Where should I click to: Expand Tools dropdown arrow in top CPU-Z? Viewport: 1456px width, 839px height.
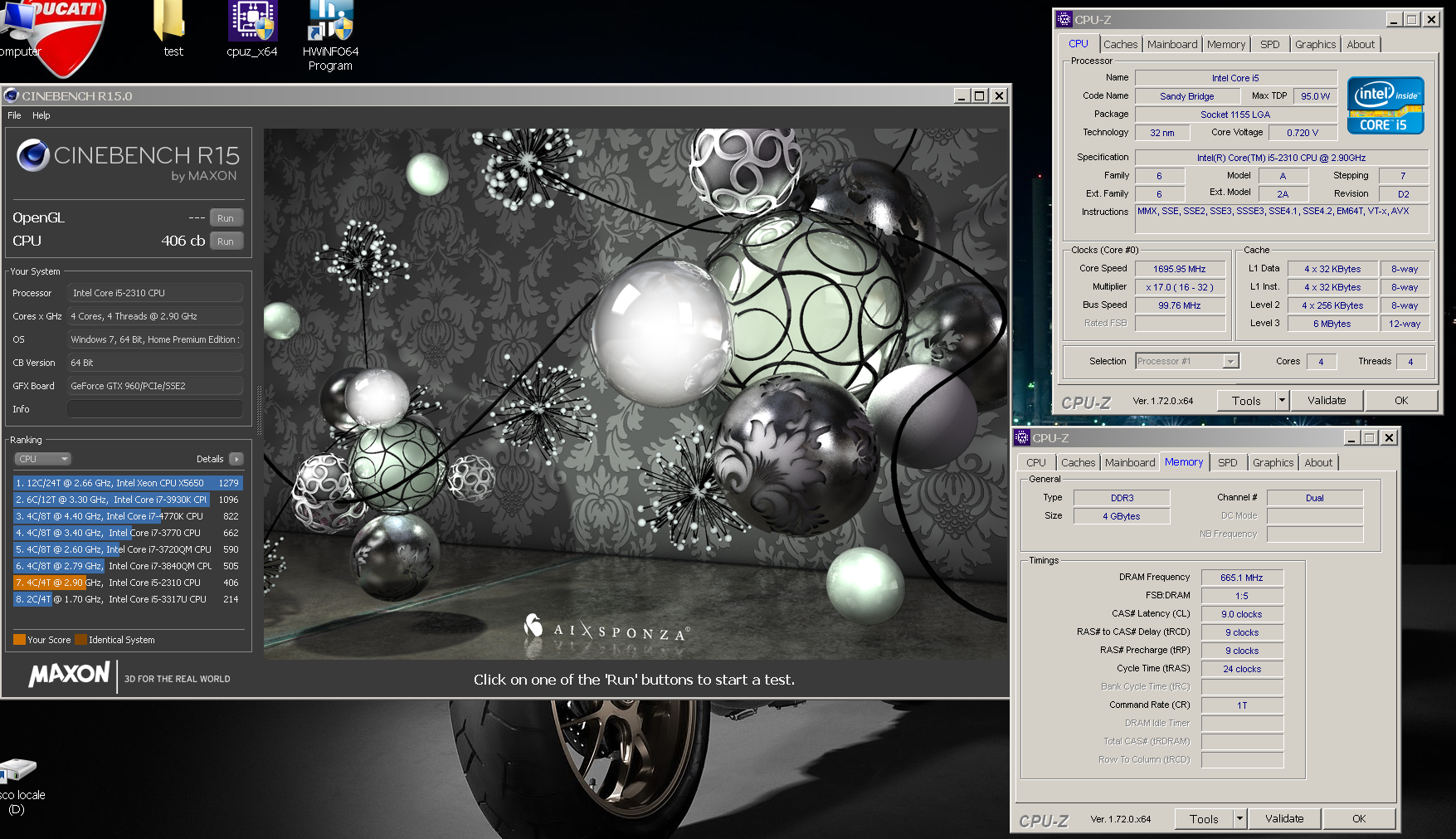pyautogui.click(x=1282, y=401)
